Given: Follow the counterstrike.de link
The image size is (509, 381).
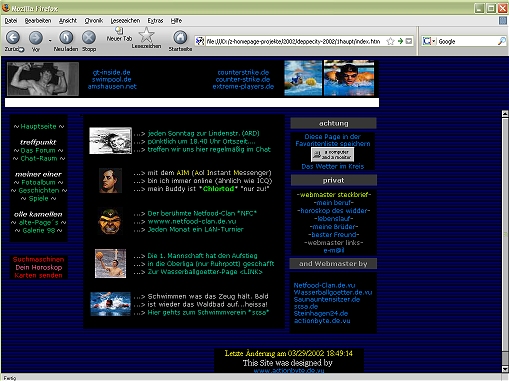Looking at the screenshot, I should pyautogui.click(x=243, y=72).
